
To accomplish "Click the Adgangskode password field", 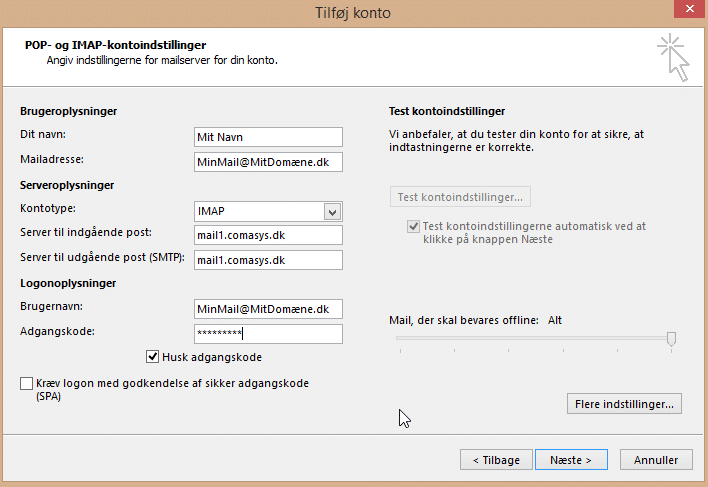I will coord(268,334).
